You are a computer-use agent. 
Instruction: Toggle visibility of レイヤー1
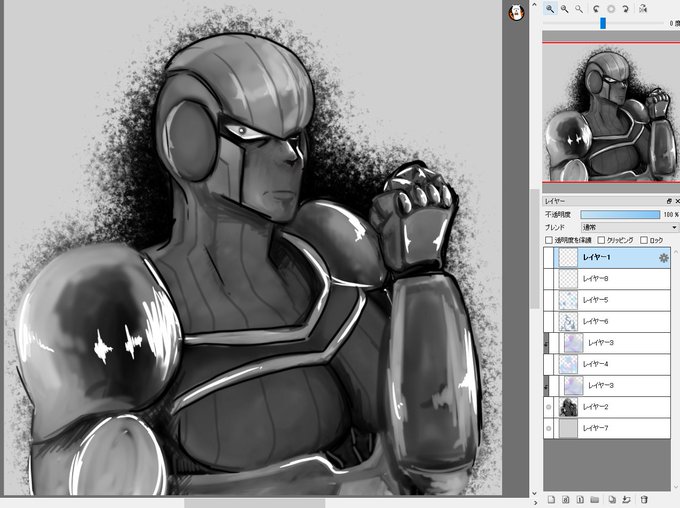pos(549,258)
